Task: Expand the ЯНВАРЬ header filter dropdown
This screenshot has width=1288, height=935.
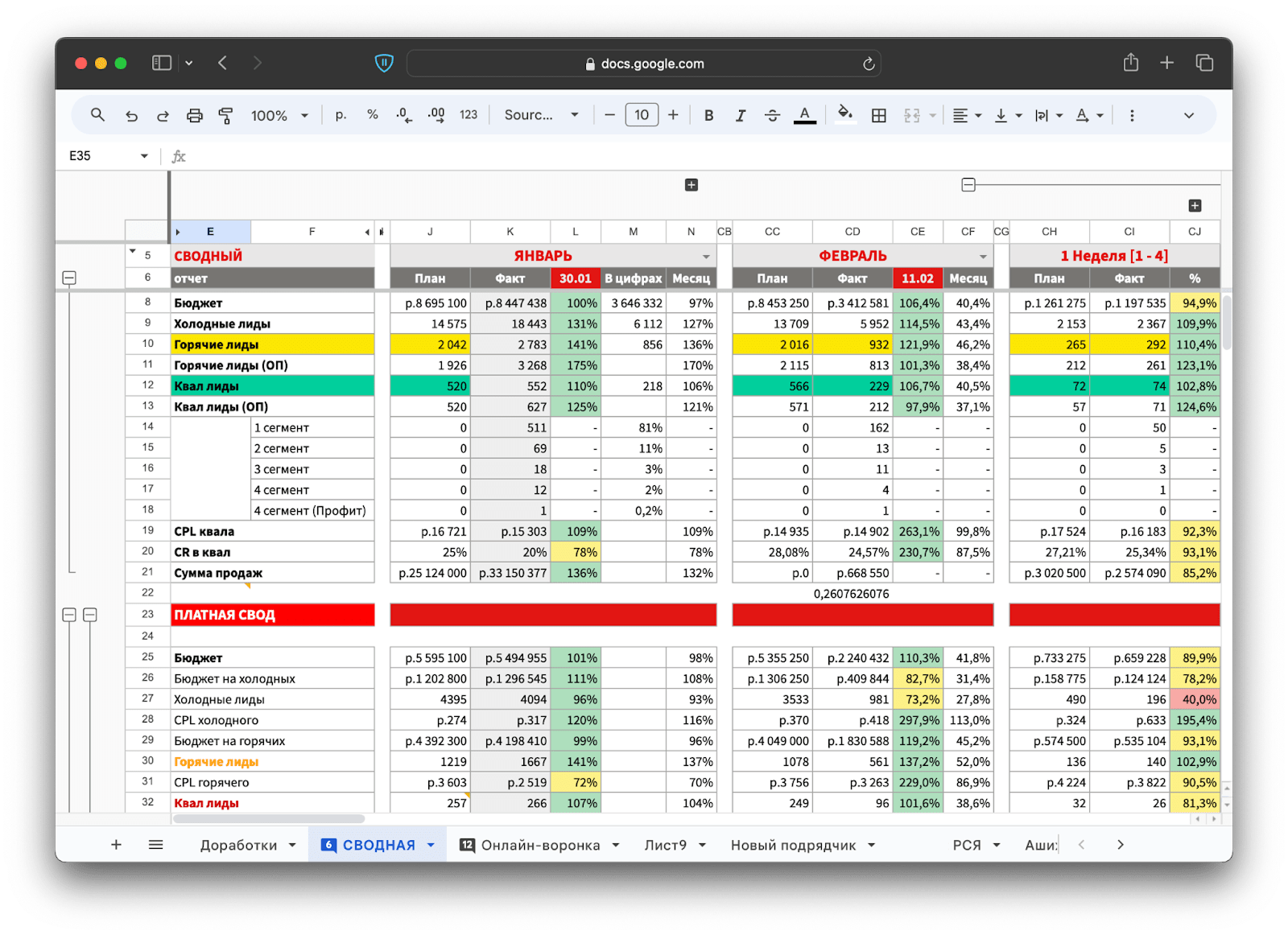Action: pyautogui.click(x=706, y=257)
